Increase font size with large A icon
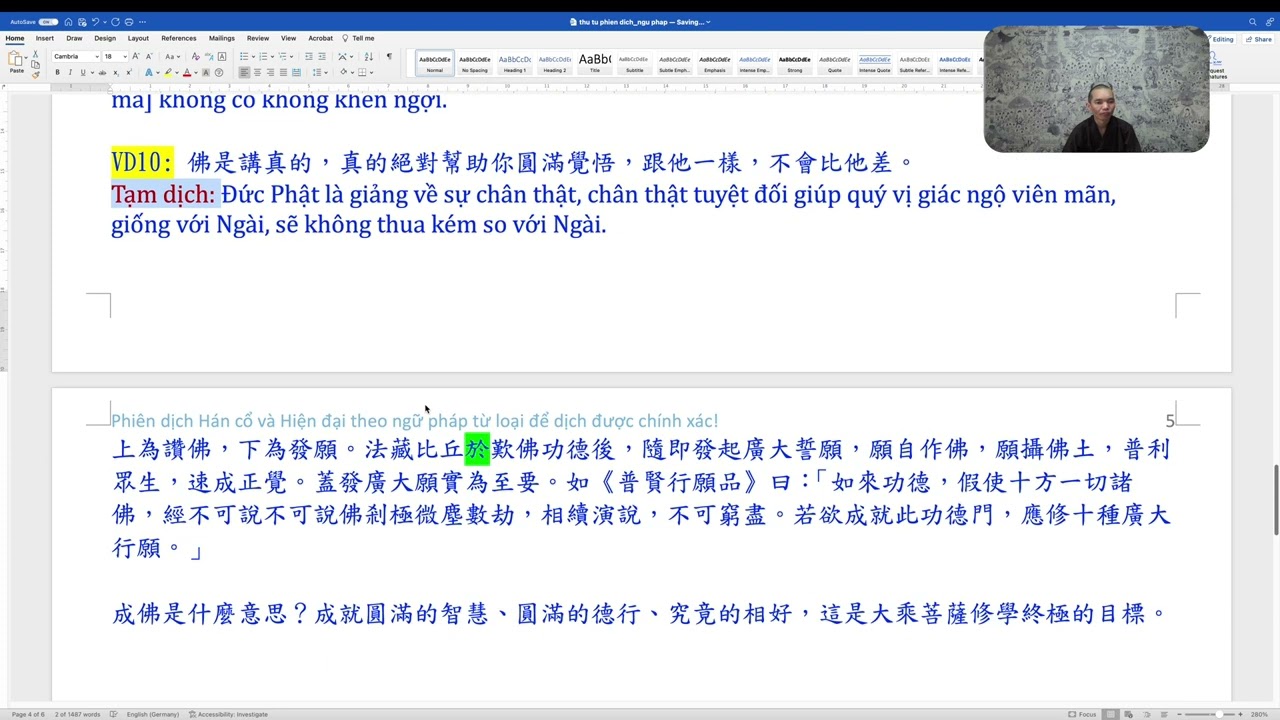 [135, 56]
